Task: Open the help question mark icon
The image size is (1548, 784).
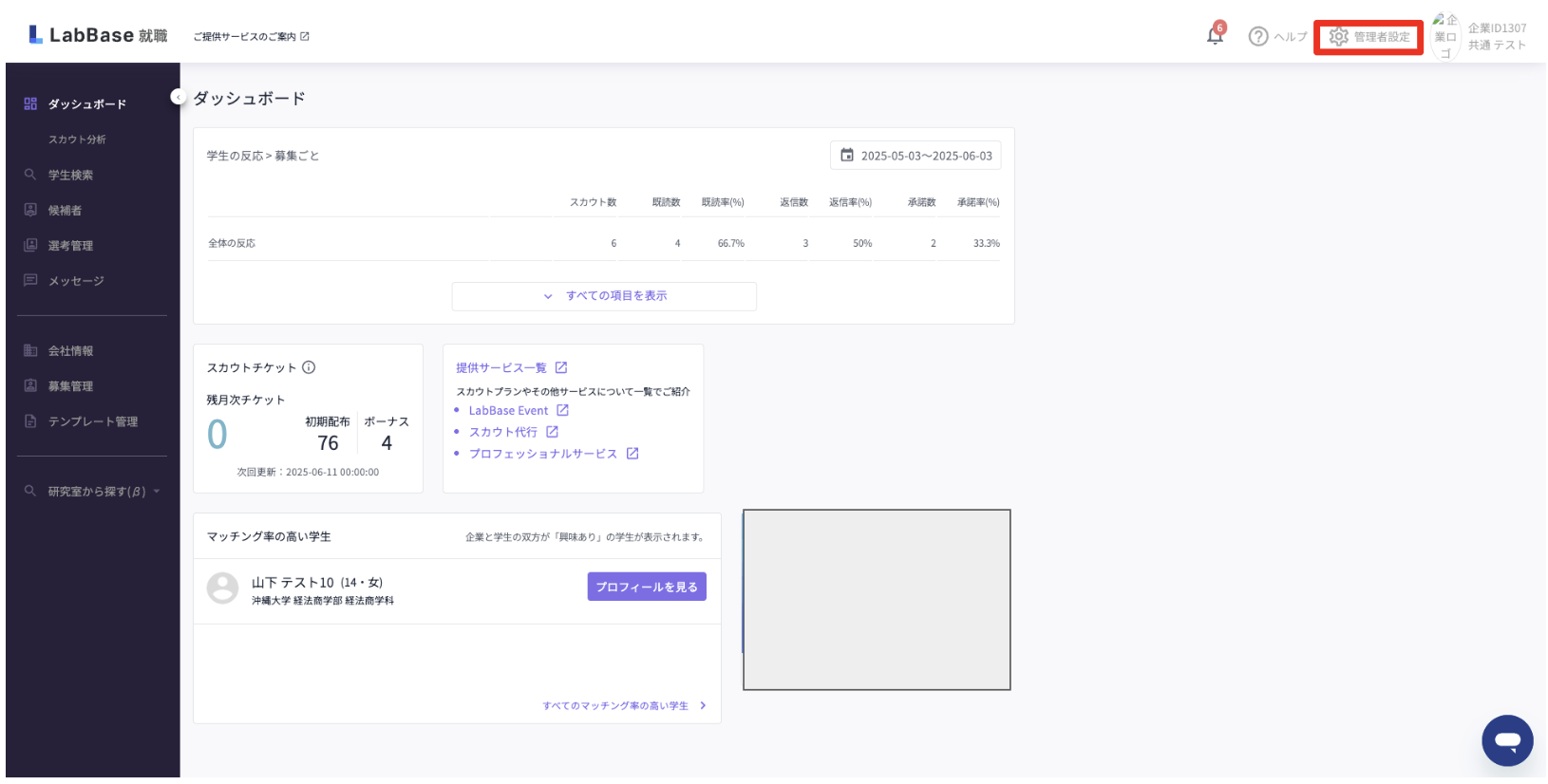Action: [1258, 37]
